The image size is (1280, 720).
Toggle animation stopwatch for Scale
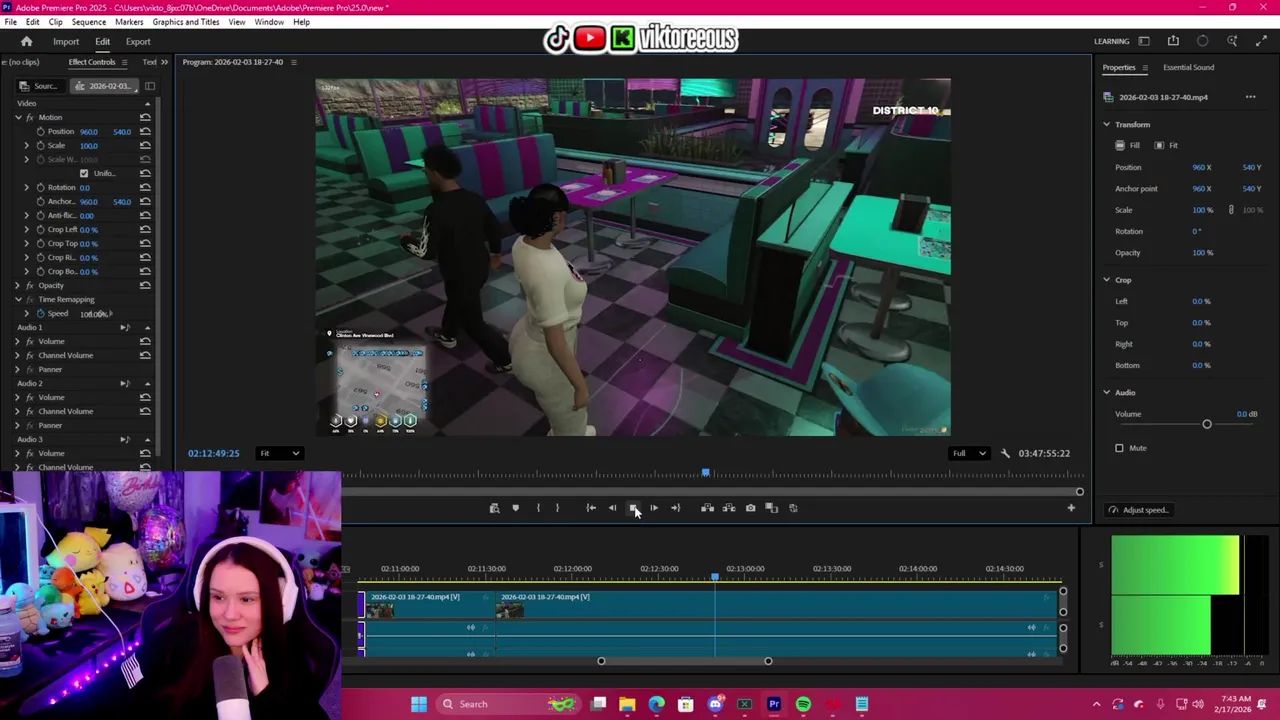coord(41,145)
